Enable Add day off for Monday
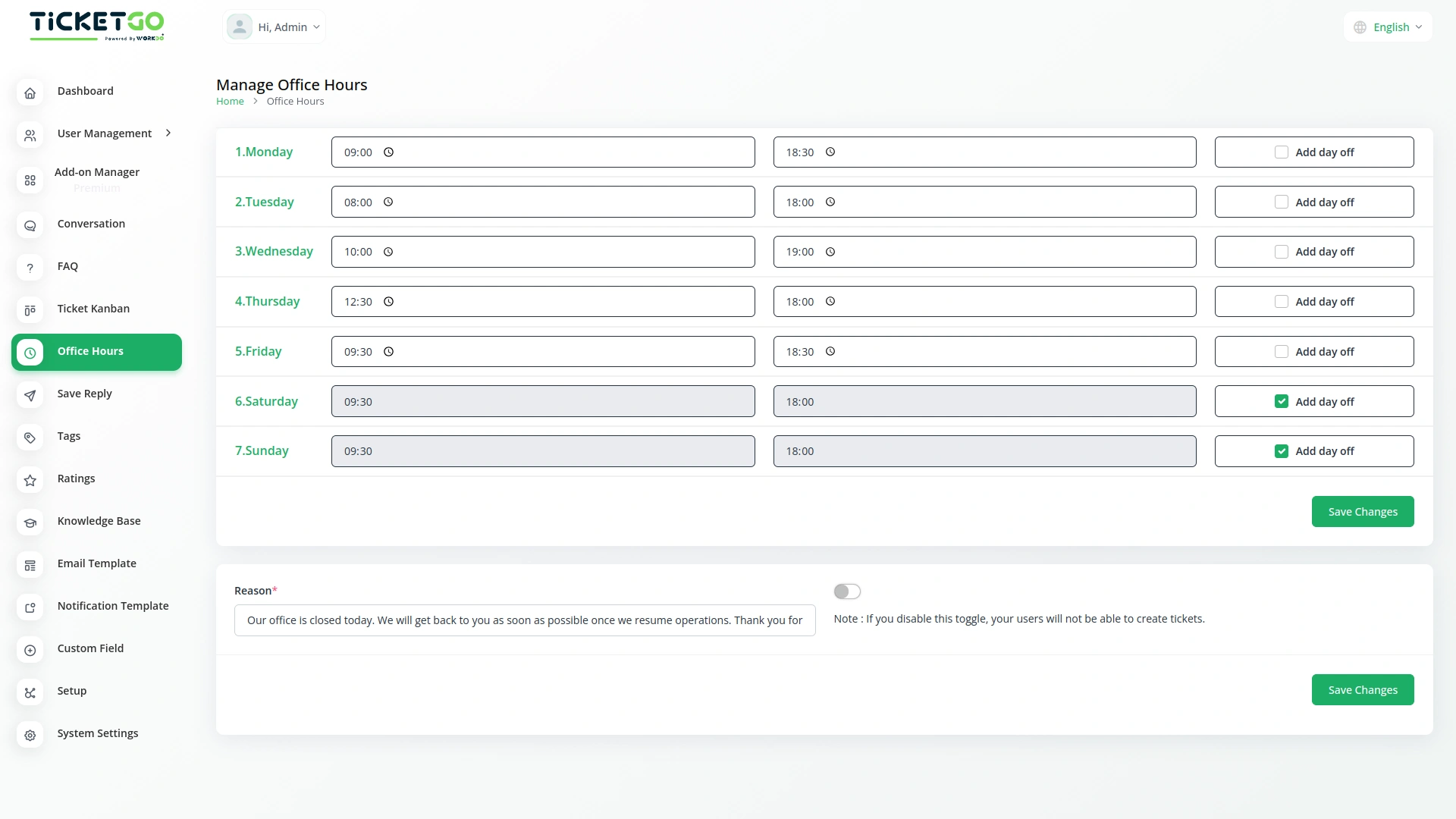The image size is (1456, 819). point(1282,152)
